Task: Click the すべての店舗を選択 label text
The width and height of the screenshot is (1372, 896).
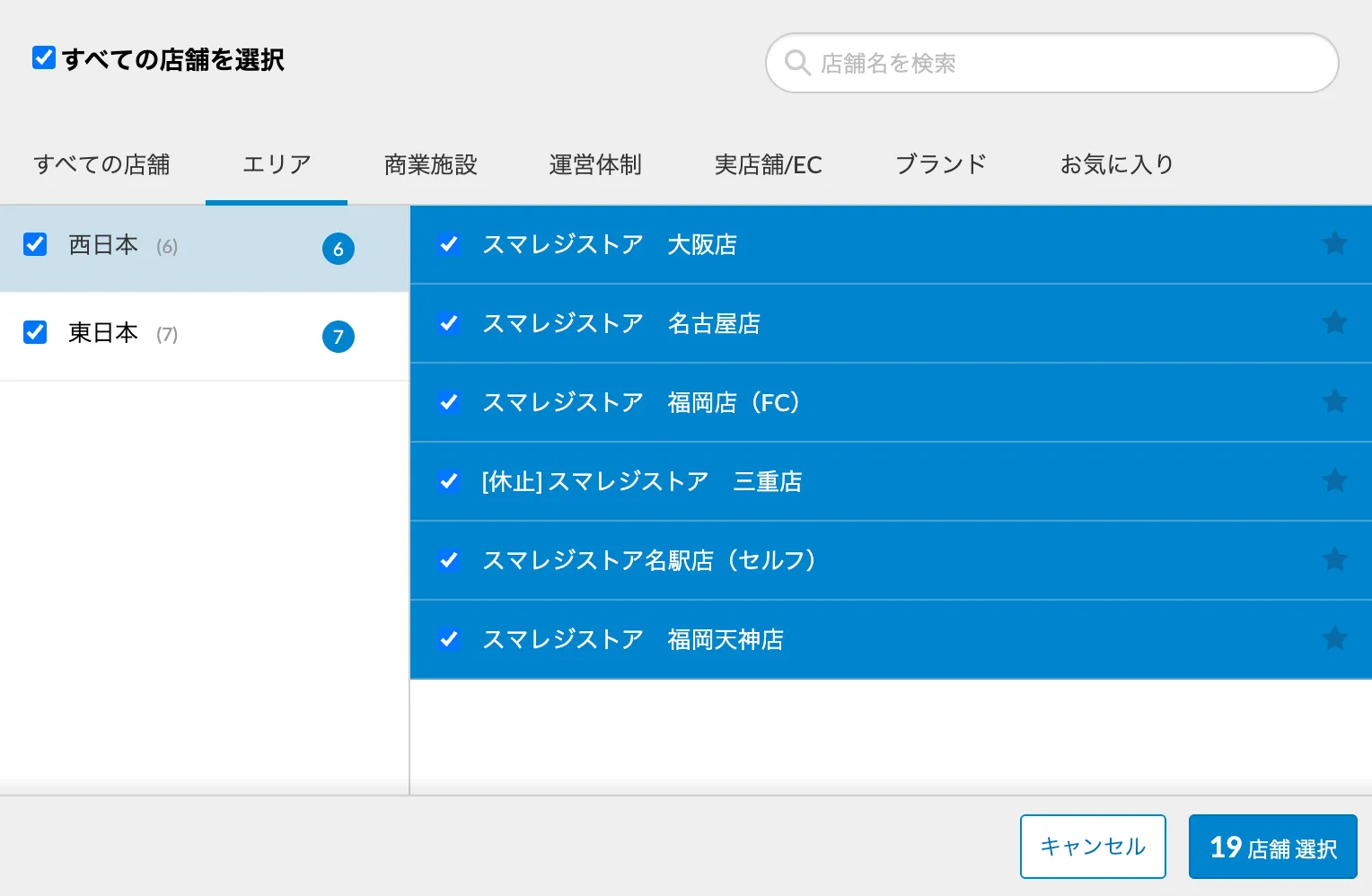Action: [x=173, y=59]
